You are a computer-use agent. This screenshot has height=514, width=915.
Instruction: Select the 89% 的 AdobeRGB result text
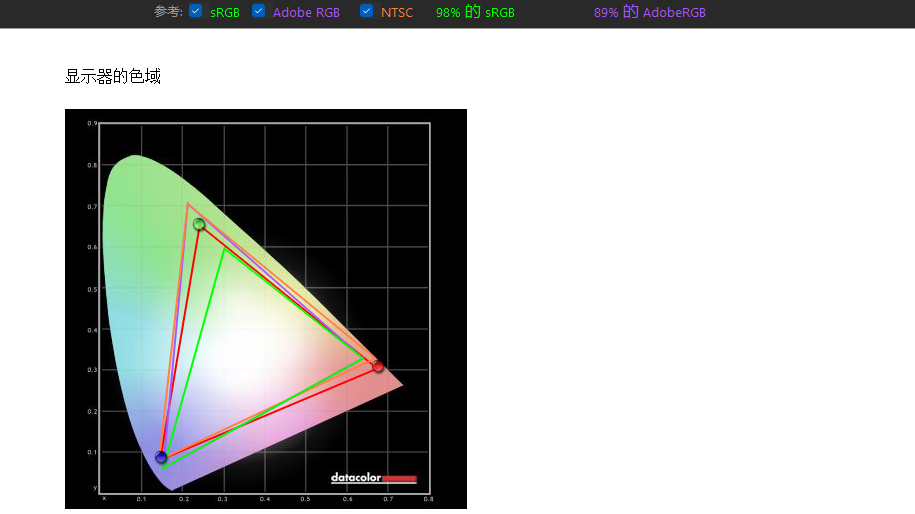(649, 12)
